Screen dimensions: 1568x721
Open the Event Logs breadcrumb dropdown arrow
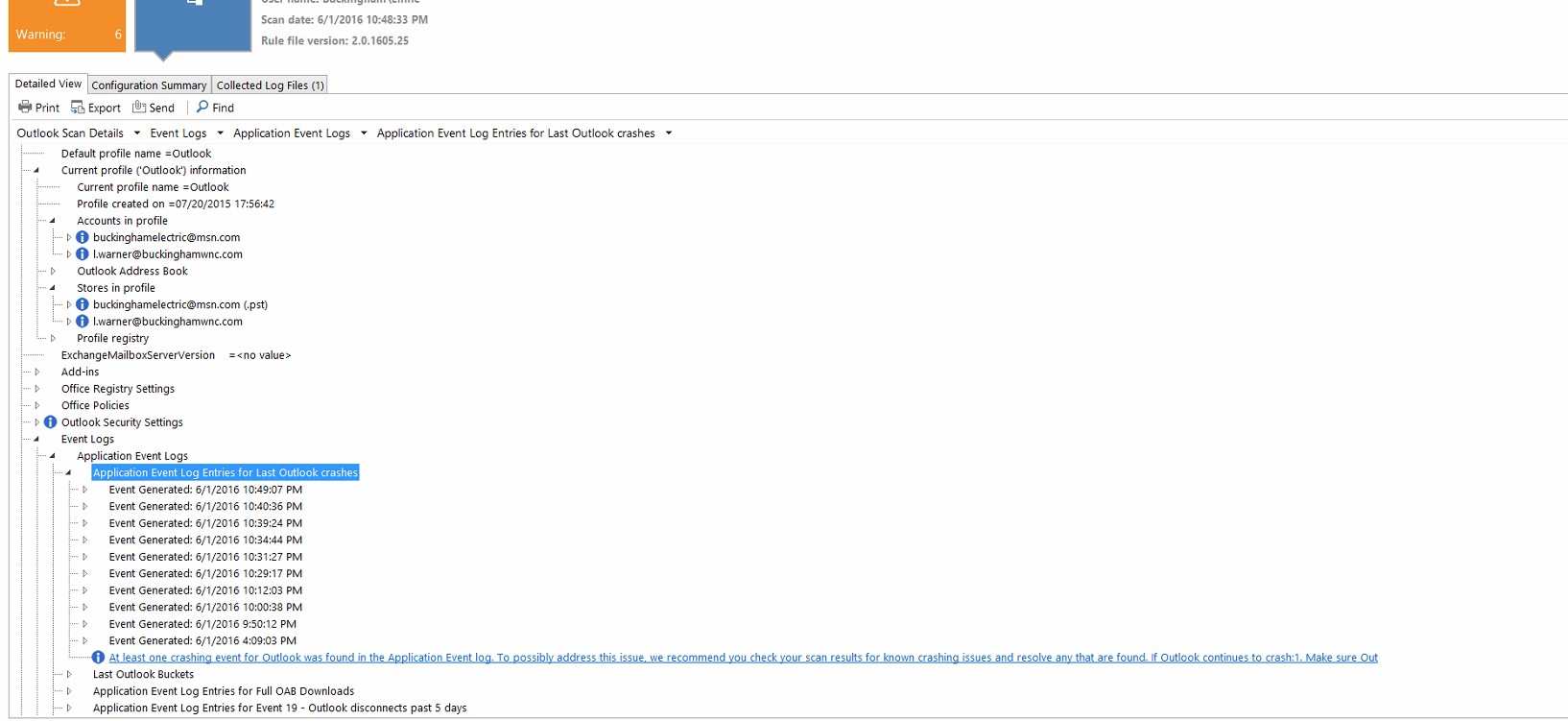point(220,133)
